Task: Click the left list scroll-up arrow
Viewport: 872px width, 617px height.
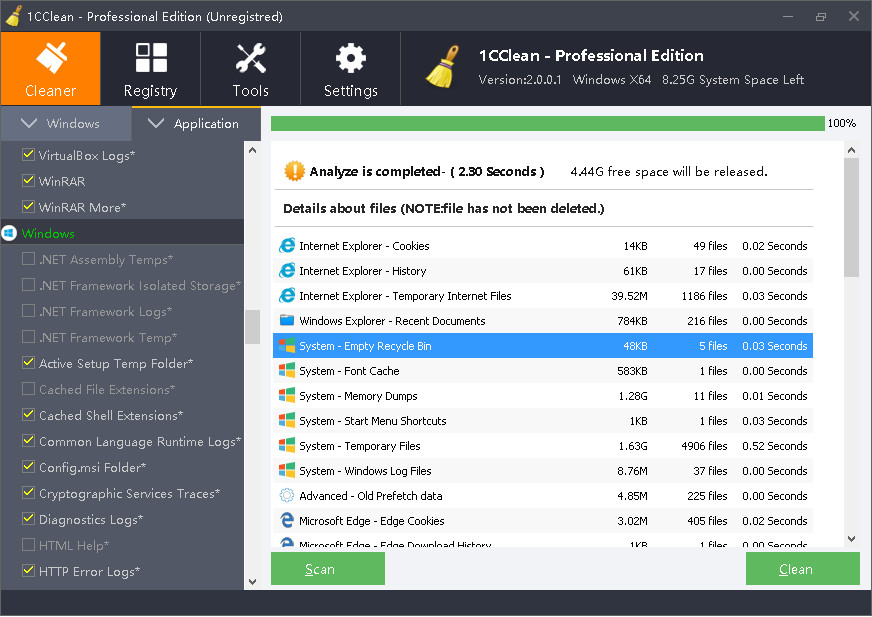Action: tap(252, 150)
